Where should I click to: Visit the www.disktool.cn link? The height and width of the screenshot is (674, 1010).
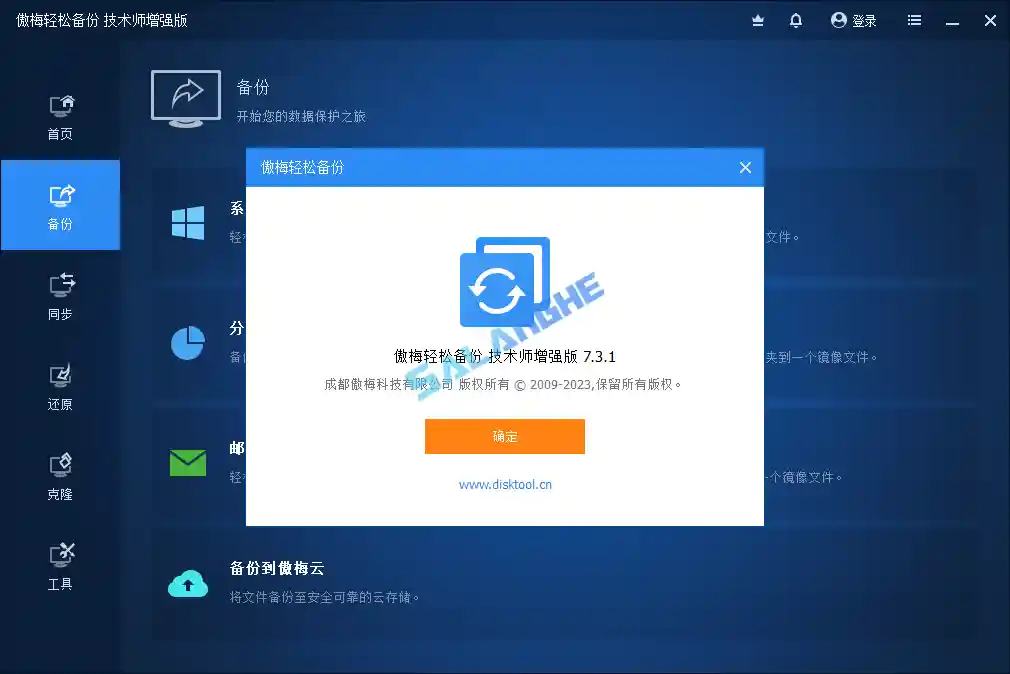[x=504, y=484]
